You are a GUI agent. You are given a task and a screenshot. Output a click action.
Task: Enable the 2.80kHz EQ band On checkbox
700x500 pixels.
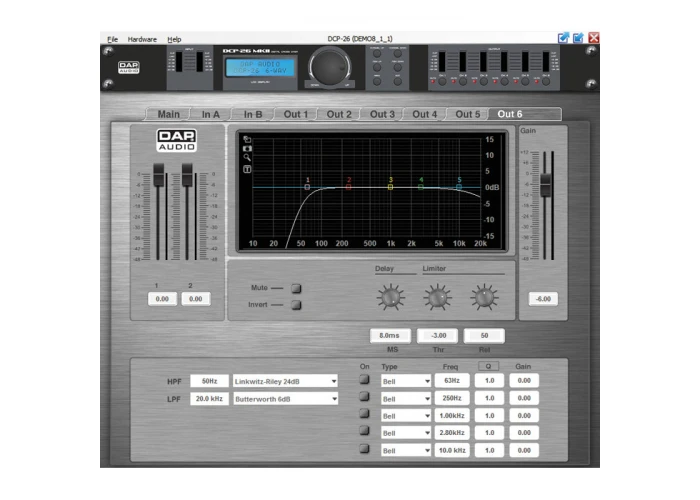pos(365,431)
